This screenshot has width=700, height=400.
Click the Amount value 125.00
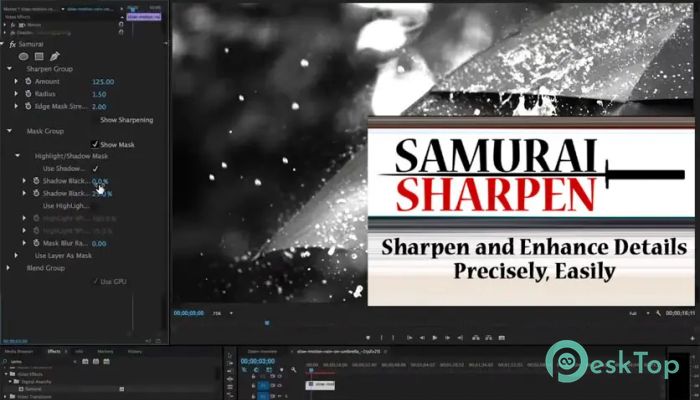tap(103, 82)
